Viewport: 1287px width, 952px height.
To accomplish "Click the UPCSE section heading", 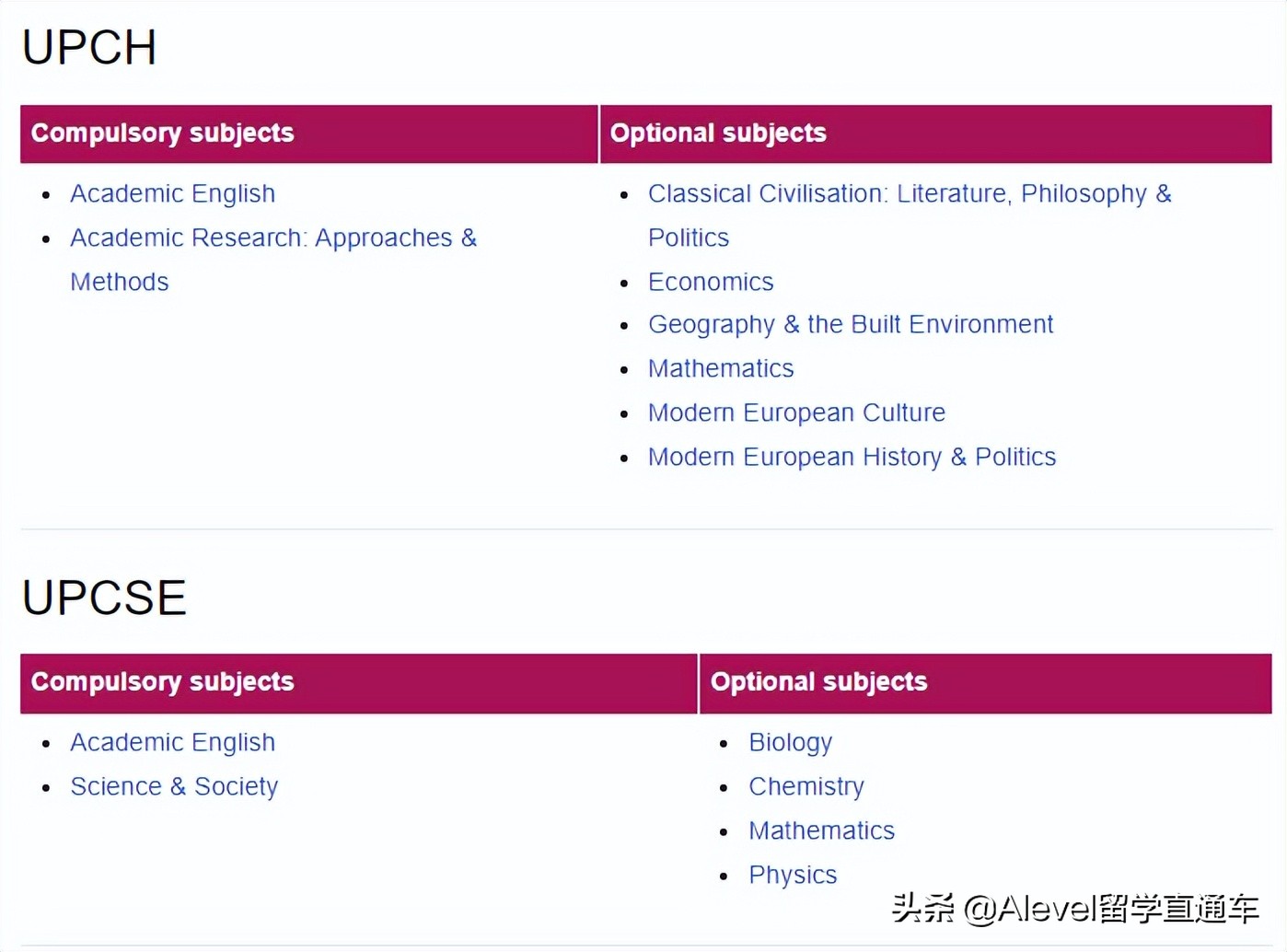I will 104,597.
